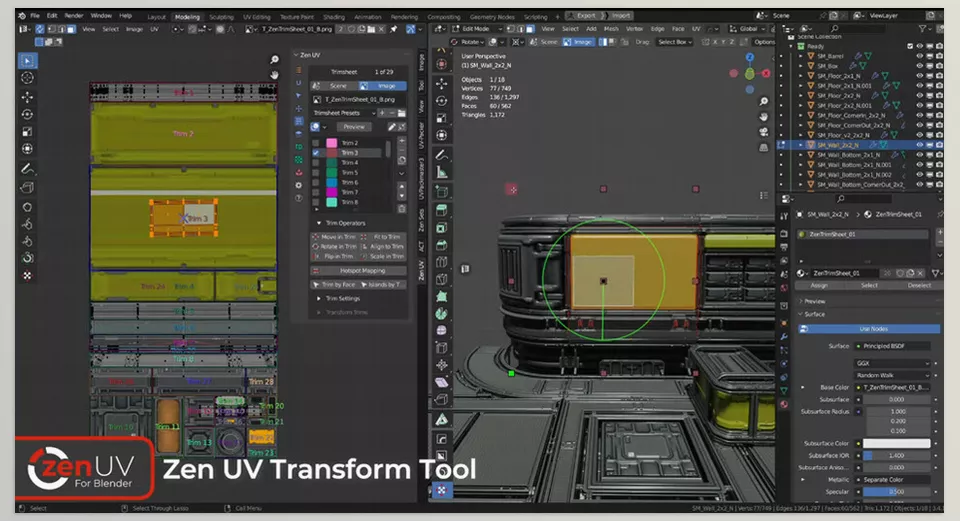Click the Assign material button
960x521 pixels.
pyautogui.click(x=819, y=285)
